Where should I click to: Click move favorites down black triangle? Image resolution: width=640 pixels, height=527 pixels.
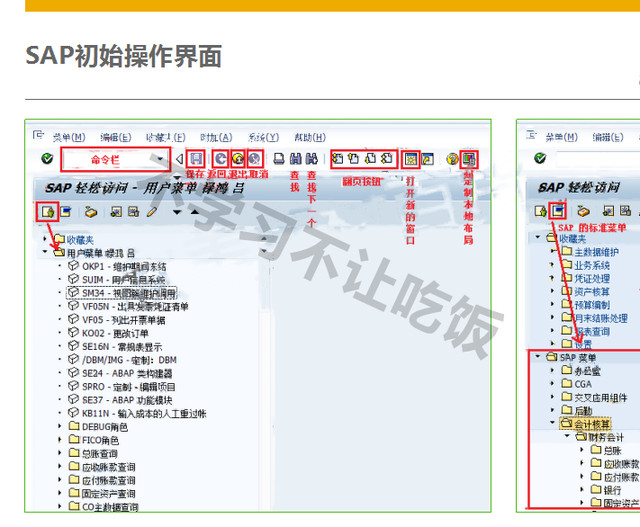pyautogui.click(x=177, y=212)
